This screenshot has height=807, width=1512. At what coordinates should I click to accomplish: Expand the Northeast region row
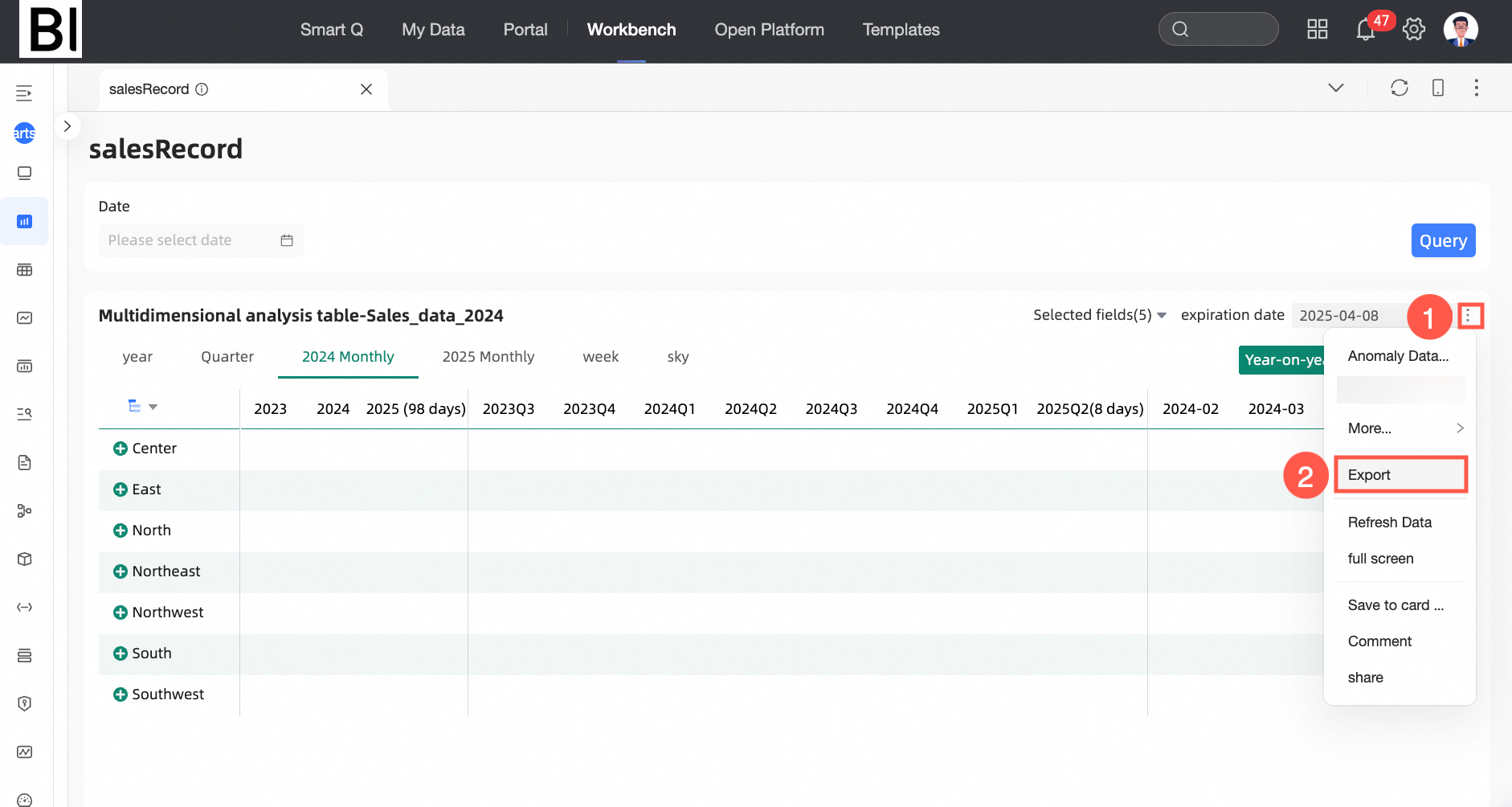pyautogui.click(x=121, y=571)
